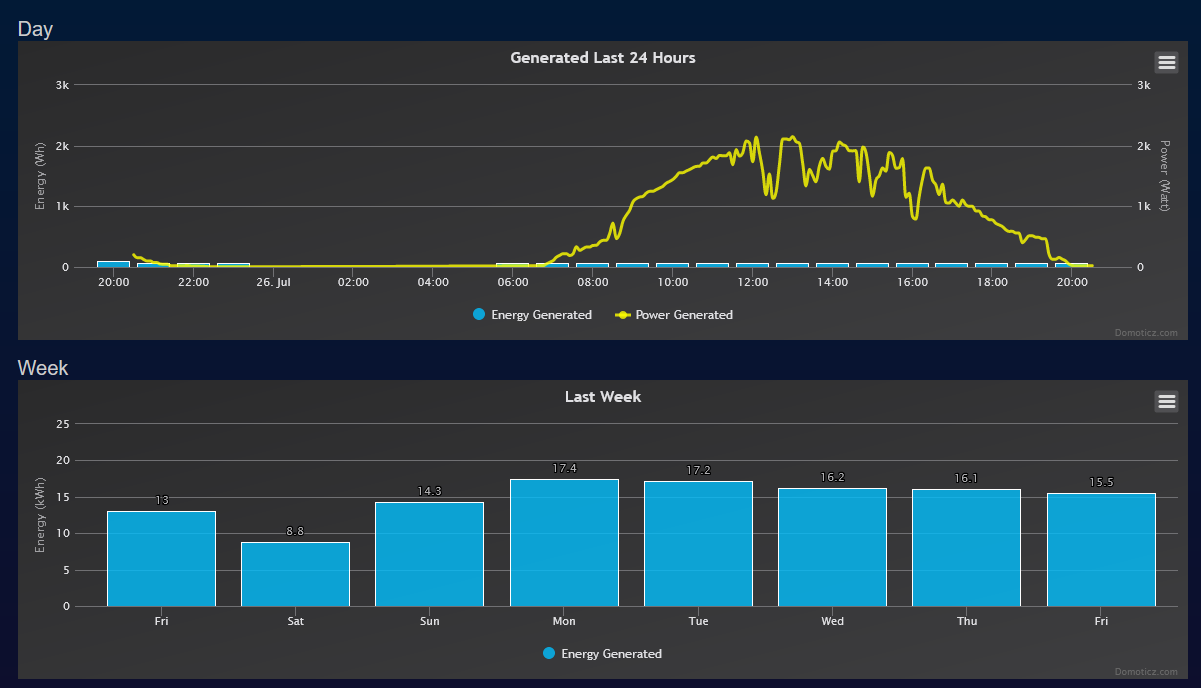Click the Sunday energy bar

click(x=429, y=554)
